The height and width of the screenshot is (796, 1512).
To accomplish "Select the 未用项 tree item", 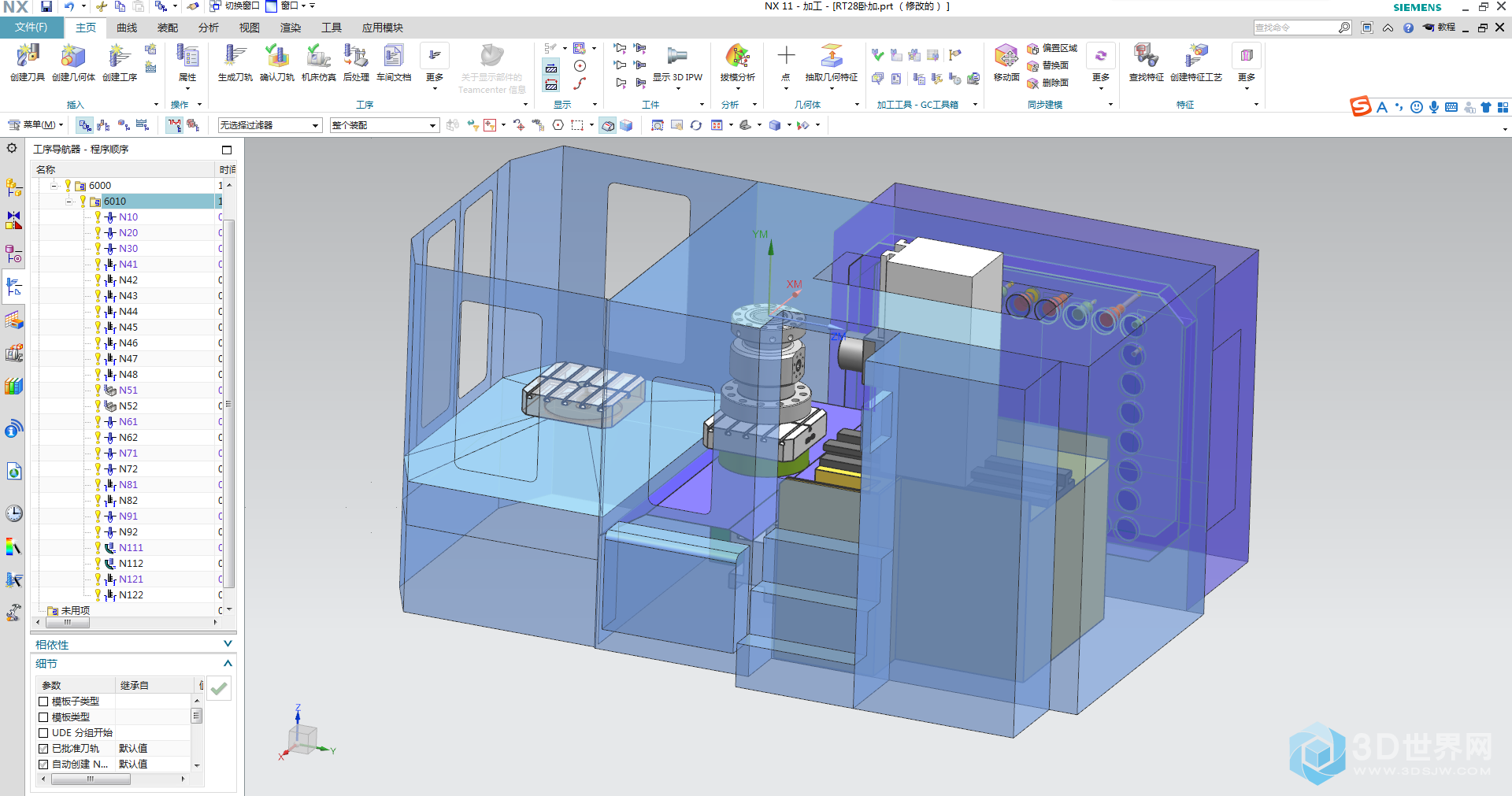I will point(76,611).
